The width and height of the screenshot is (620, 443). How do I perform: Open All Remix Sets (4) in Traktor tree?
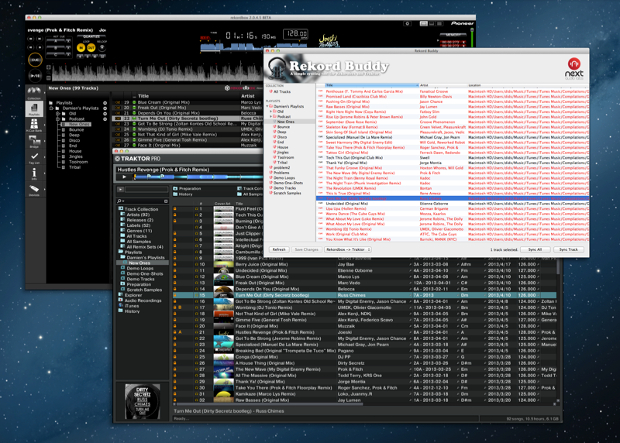click(x=144, y=247)
